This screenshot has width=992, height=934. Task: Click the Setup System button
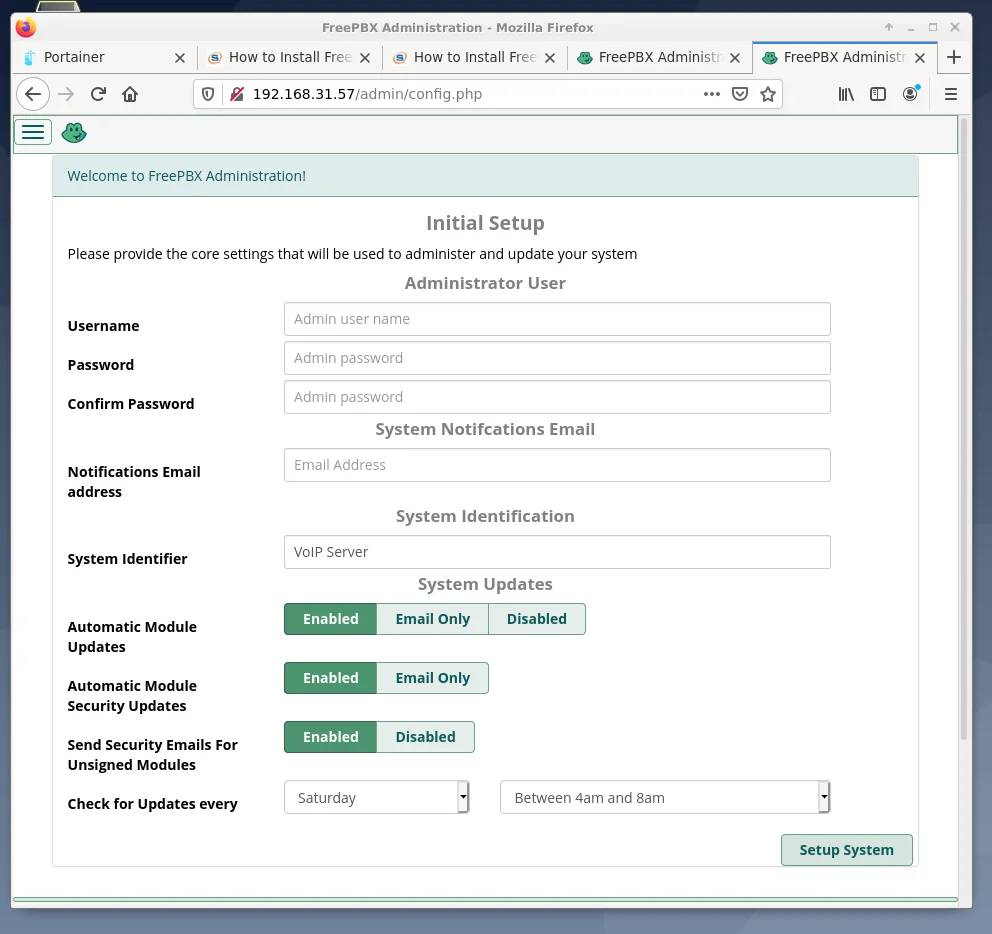pos(846,849)
